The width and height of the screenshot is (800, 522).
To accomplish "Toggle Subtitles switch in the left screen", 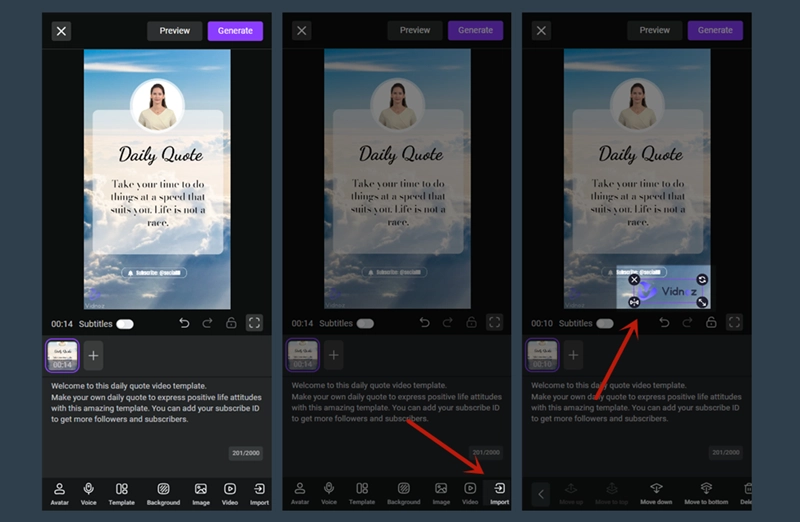I will click(x=125, y=324).
